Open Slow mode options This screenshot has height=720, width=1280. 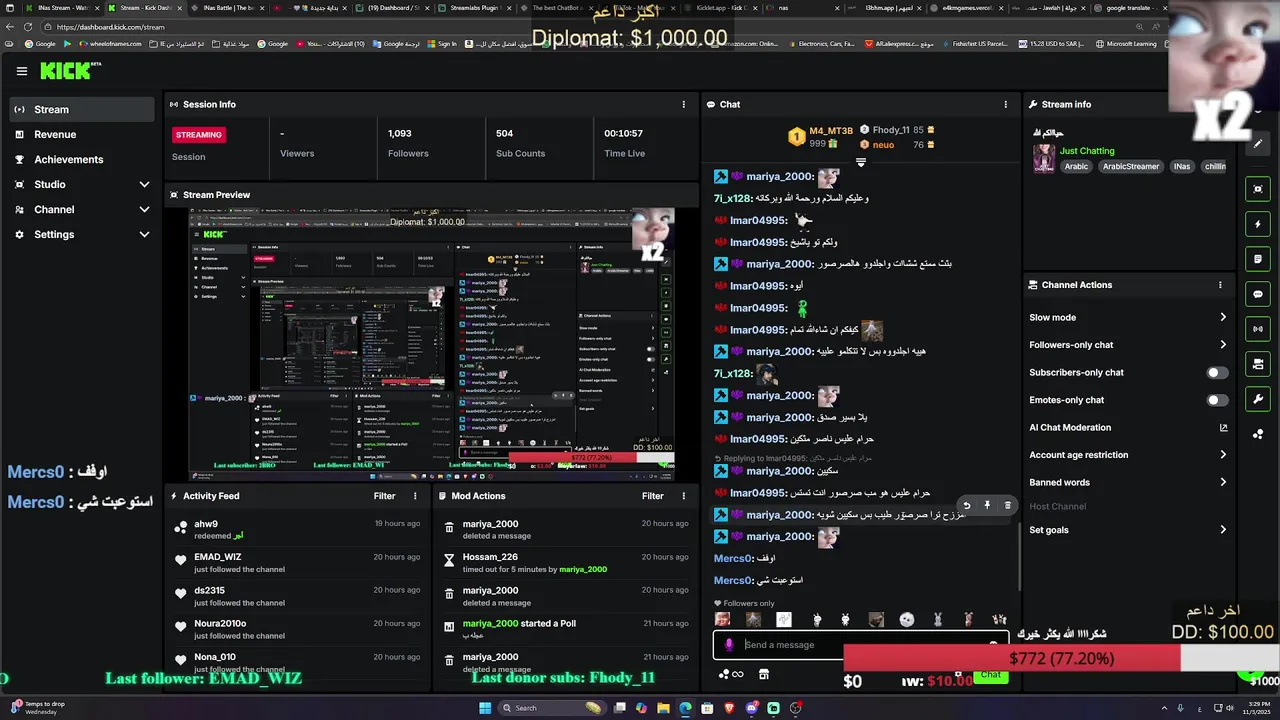[x=1128, y=317]
